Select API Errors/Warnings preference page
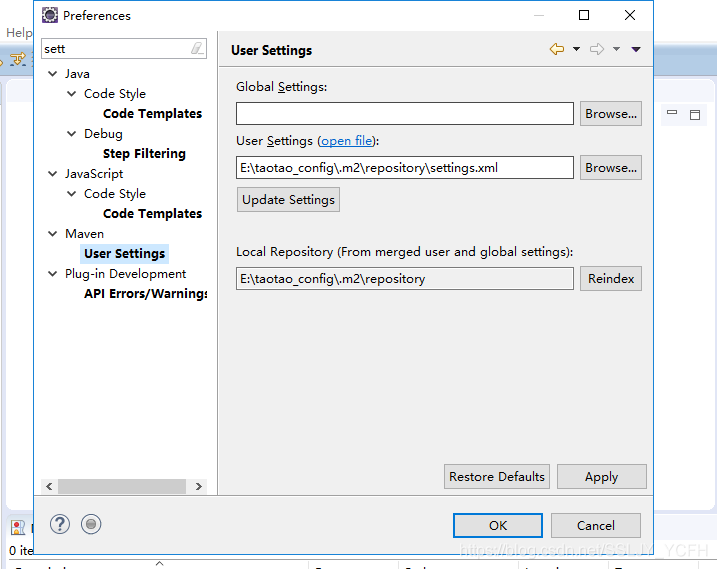The image size is (717, 569). [145, 294]
